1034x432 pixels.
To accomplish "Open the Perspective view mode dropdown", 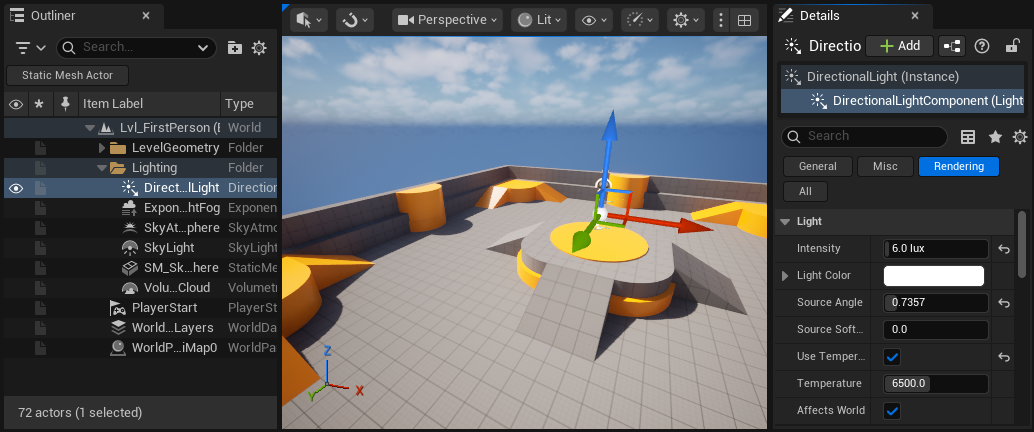I will pyautogui.click(x=447, y=20).
